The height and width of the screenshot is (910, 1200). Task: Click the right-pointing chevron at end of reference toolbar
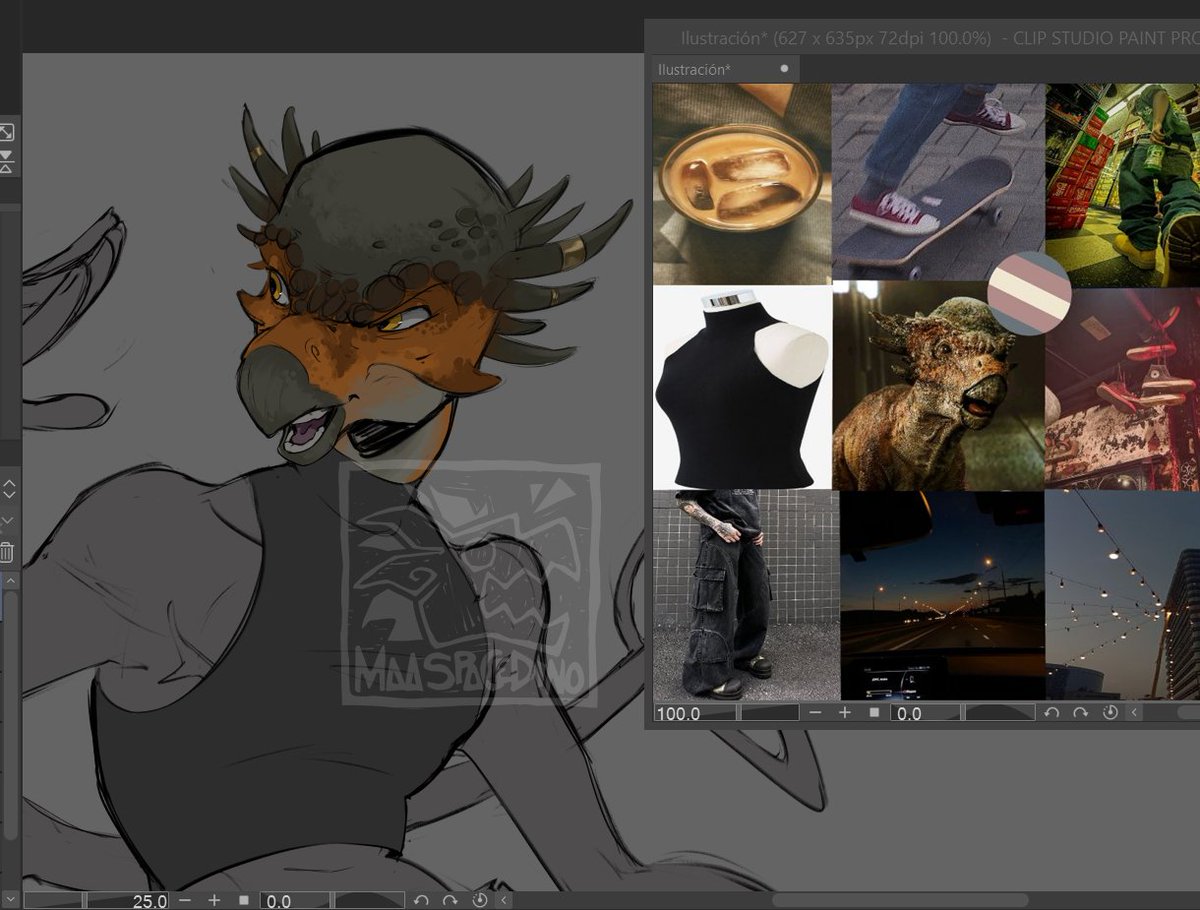[x=1133, y=714]
